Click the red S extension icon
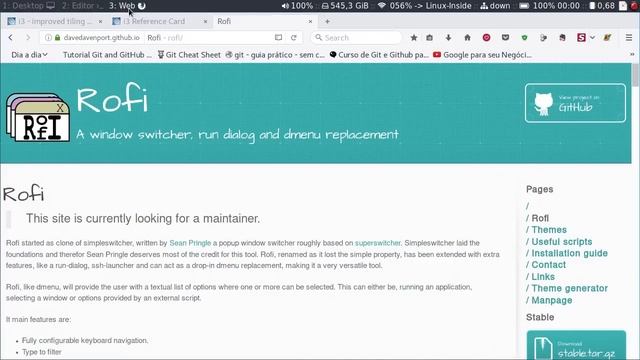 [x=581, y=38]
